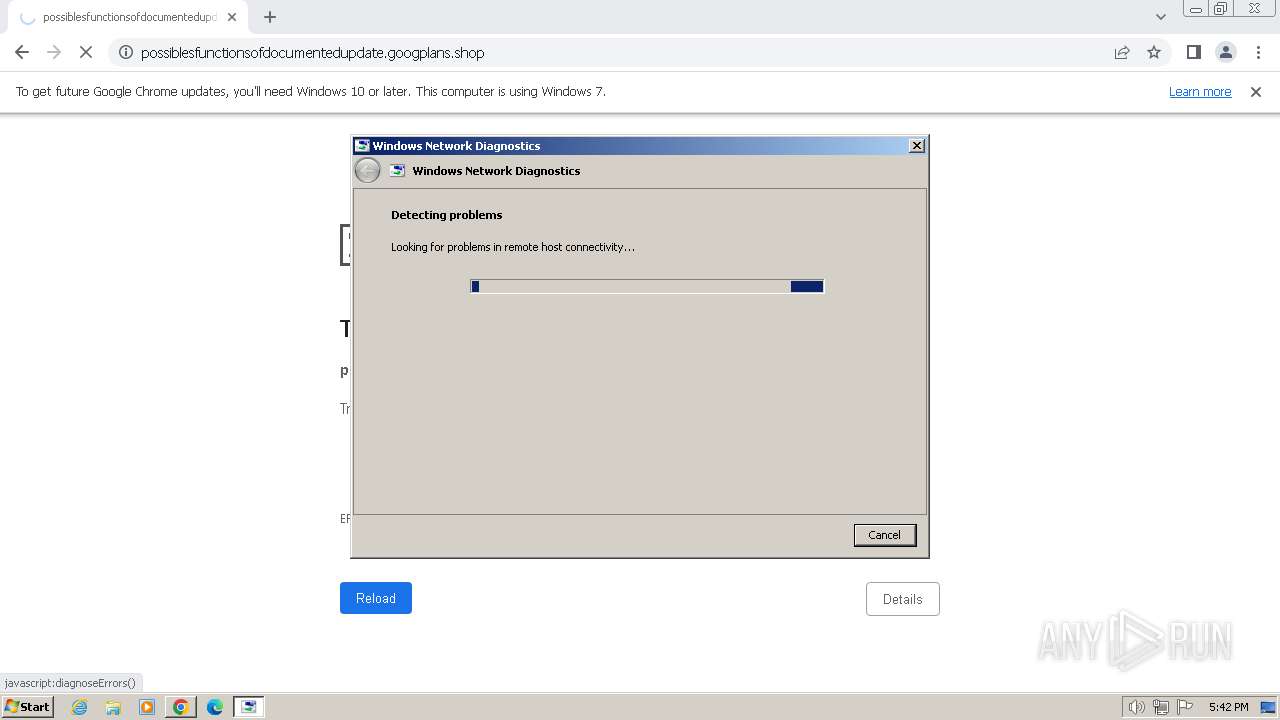
Task: Click the Detecting problems heading
Action: click(x=447, y=215)
